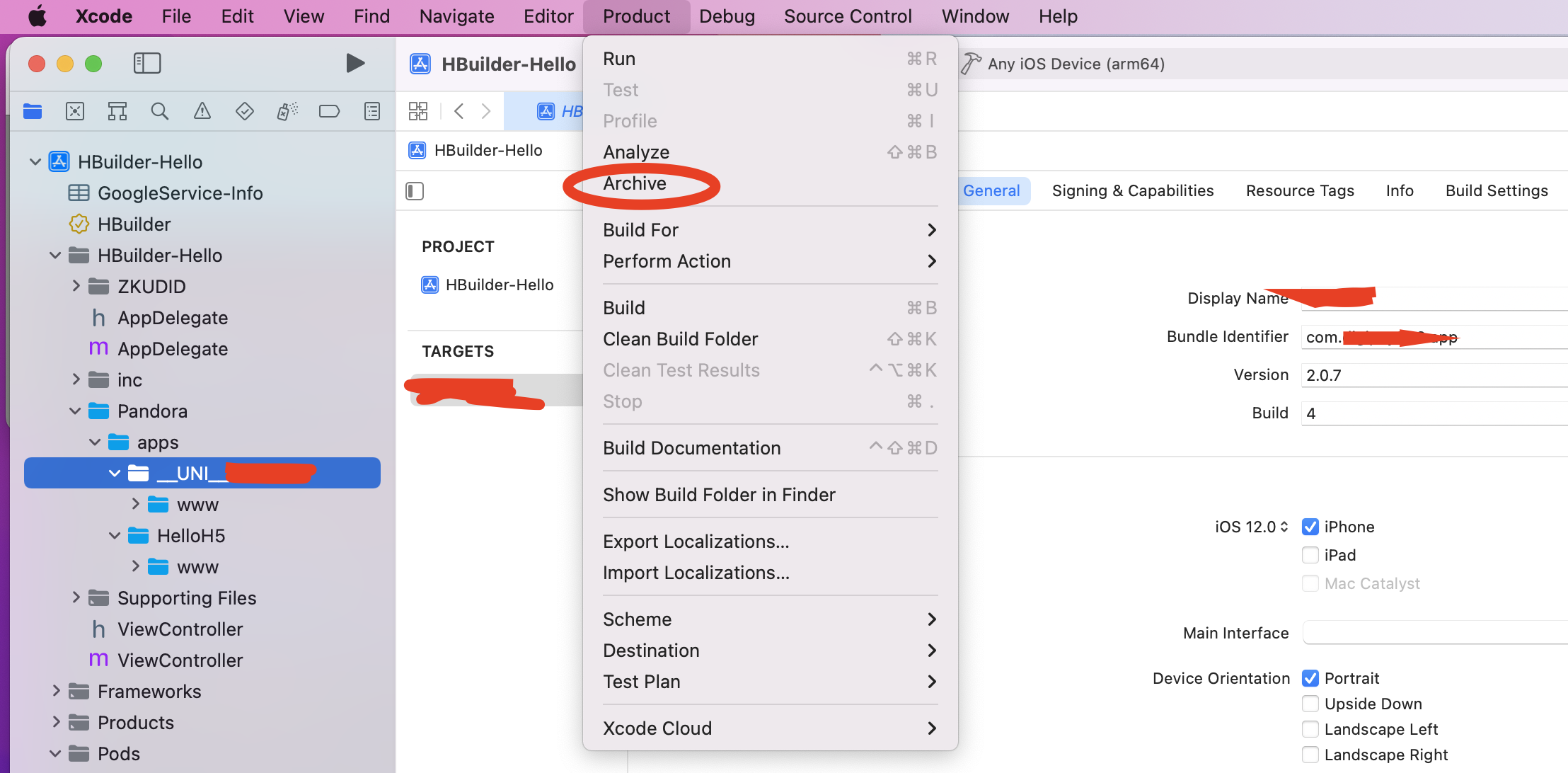Open the Report navigator icon
Screen dimensions: 1568x773
[x=372, y=111]
